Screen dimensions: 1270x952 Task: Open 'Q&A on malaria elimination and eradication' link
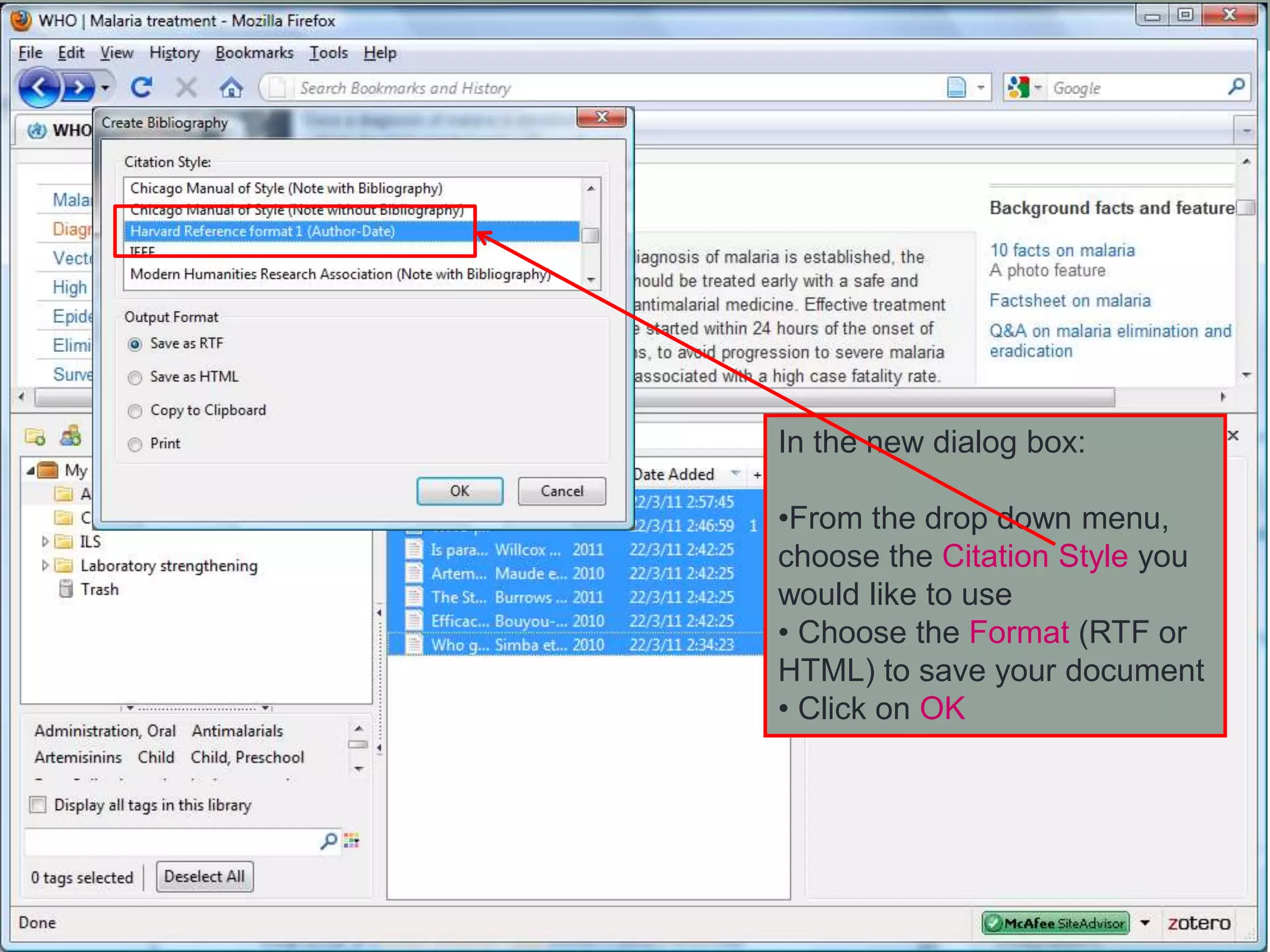1110,340
